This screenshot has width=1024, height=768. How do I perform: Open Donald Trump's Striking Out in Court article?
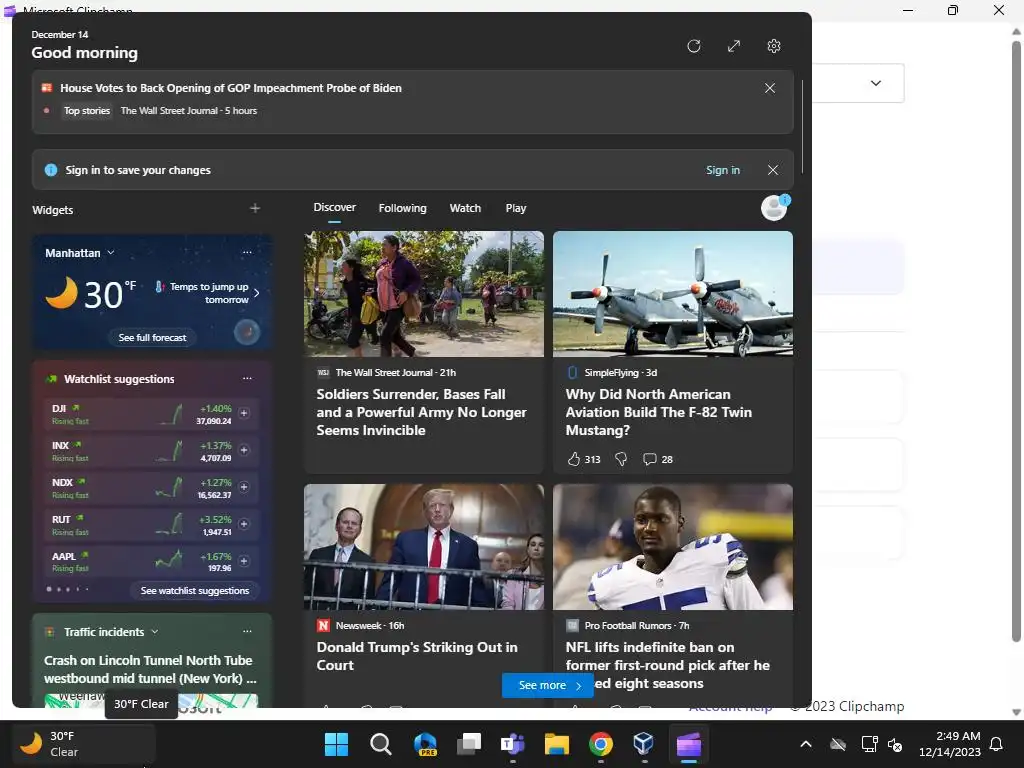click(x=417, y=656)
